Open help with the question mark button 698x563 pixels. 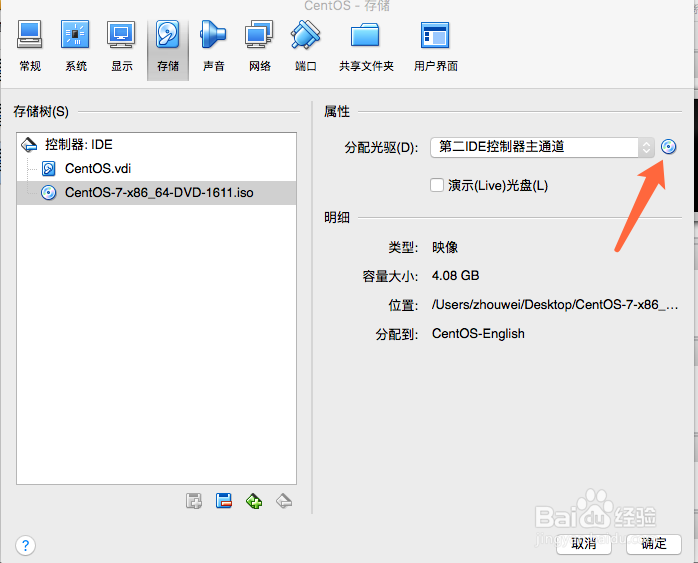tap(25, 545)
